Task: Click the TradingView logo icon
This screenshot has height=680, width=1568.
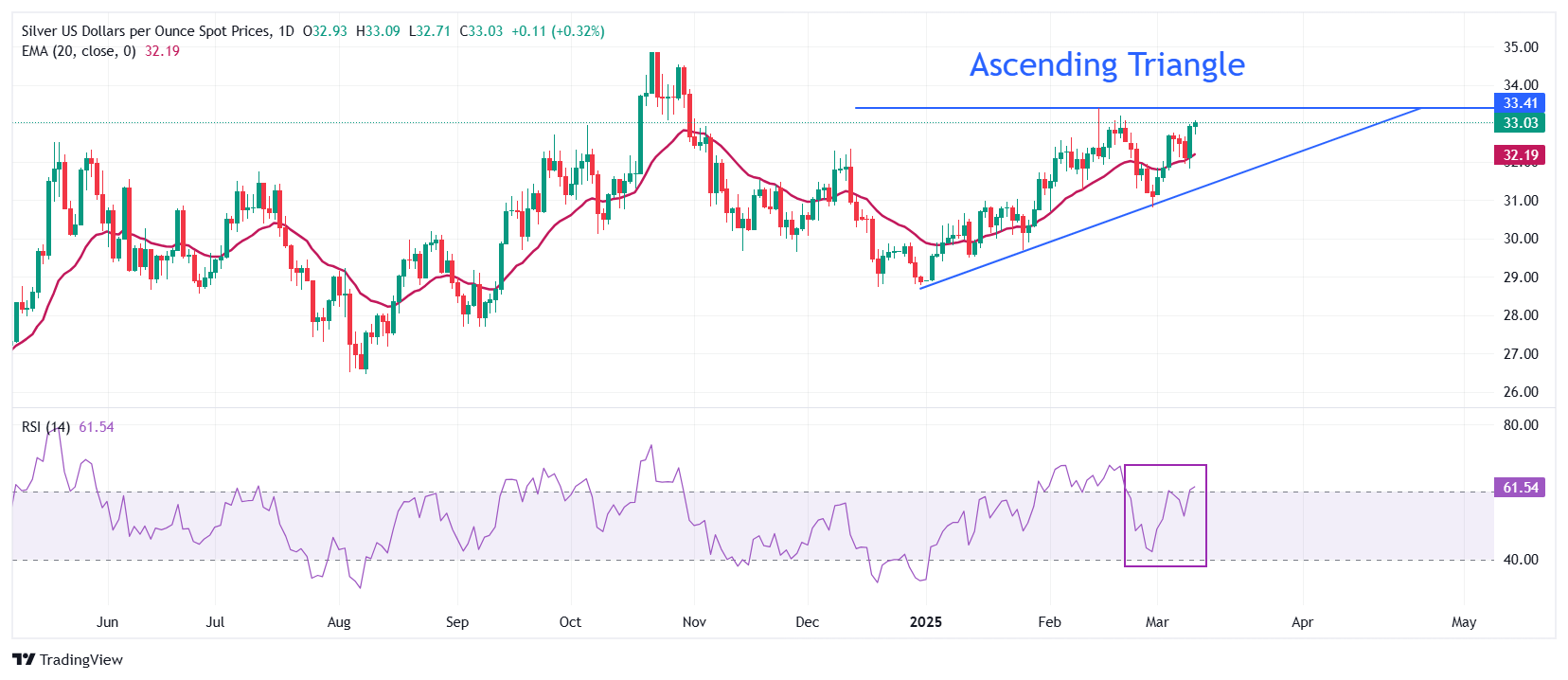Action: pos(24,660)
